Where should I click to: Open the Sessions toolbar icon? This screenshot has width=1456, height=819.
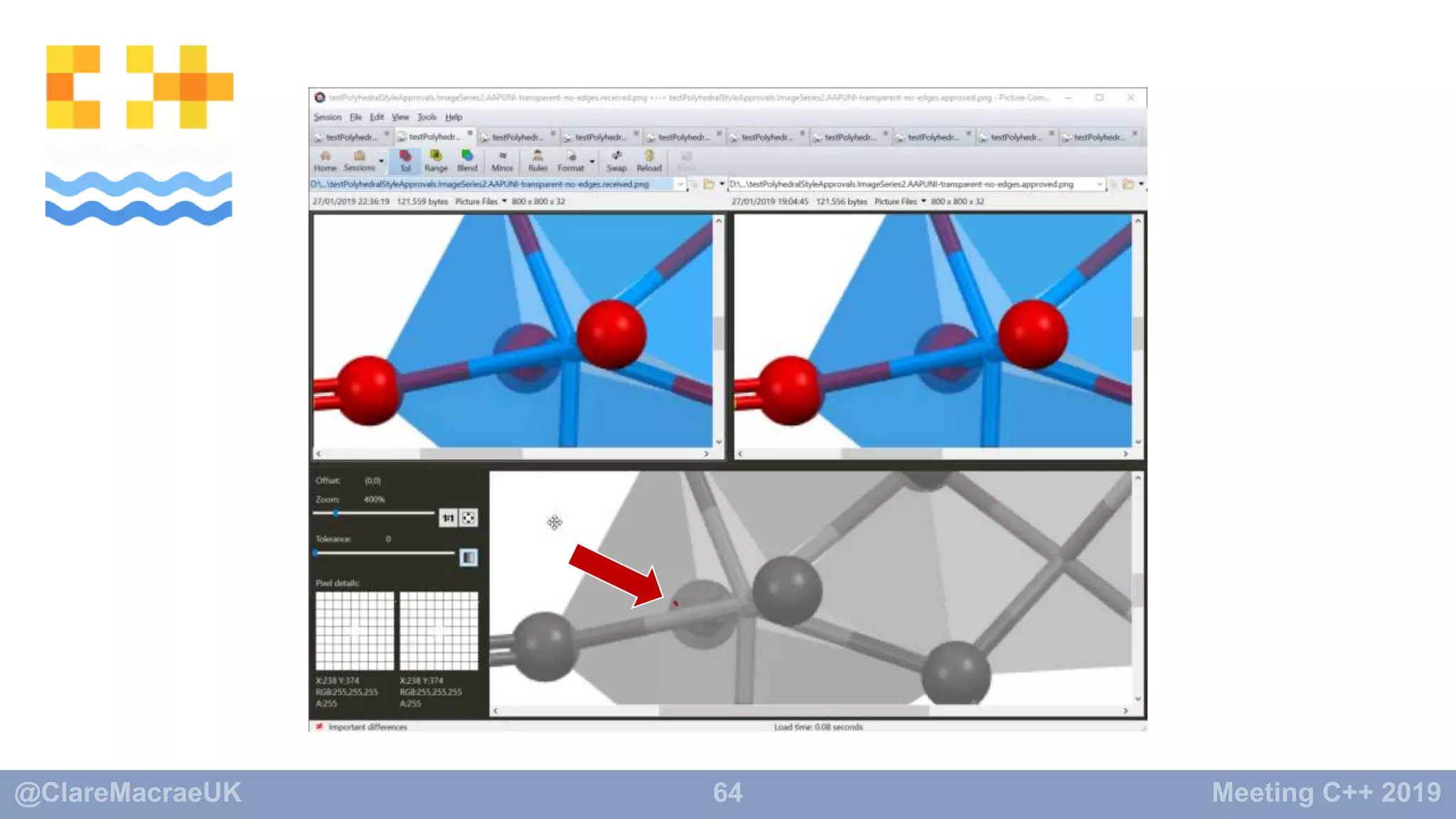click(359, 161)
